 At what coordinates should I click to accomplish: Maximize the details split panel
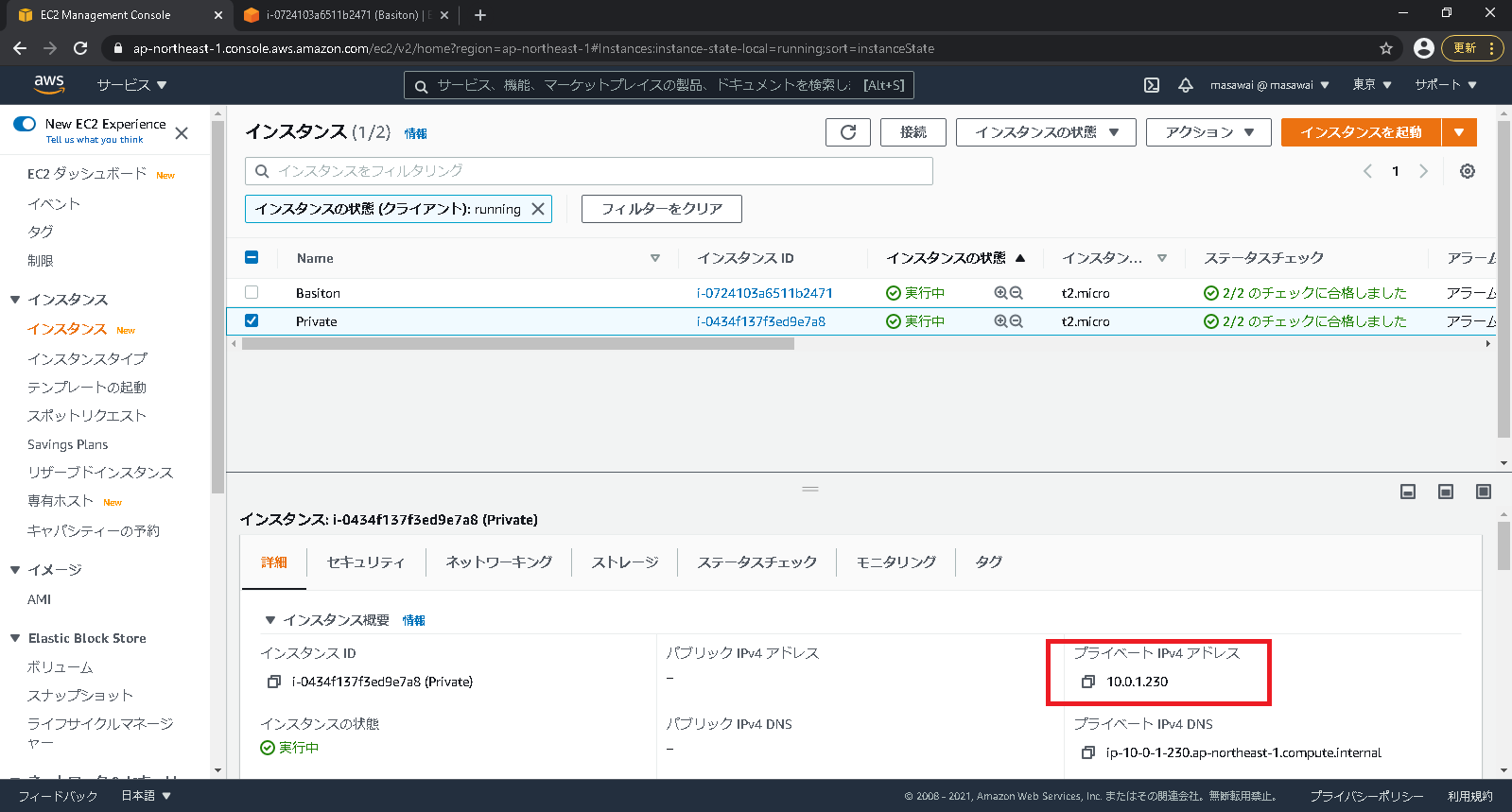tap(1484, 492)
